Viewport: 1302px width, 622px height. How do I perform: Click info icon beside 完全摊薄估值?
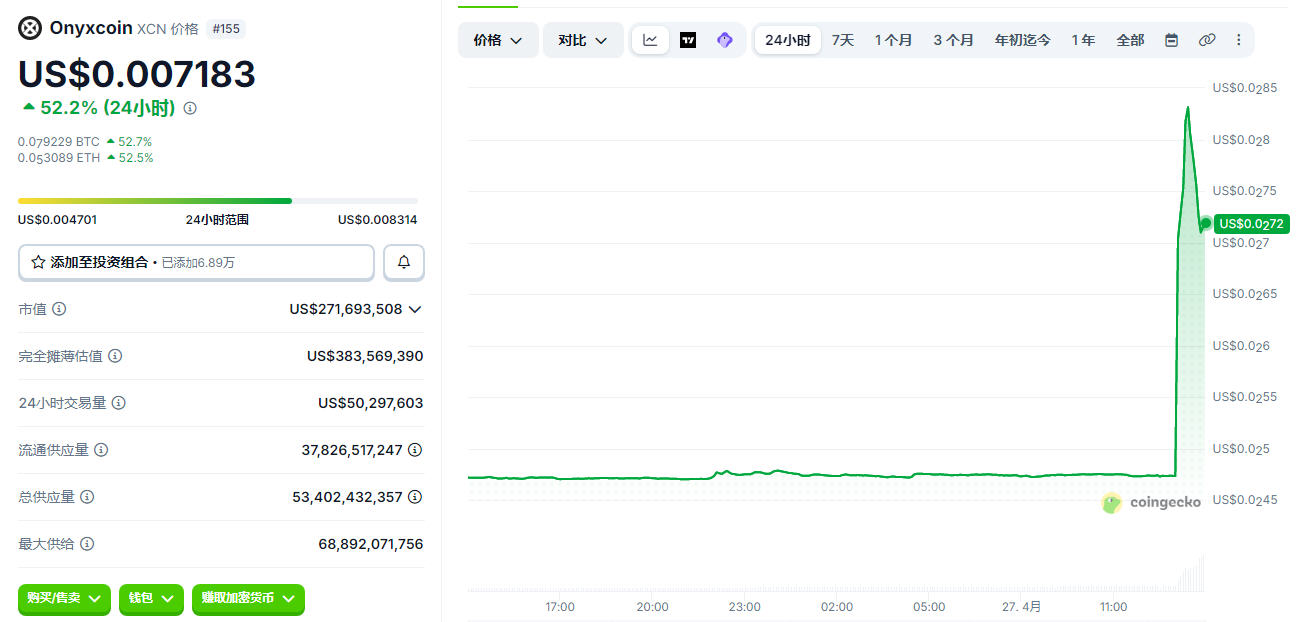pos(115,356)
